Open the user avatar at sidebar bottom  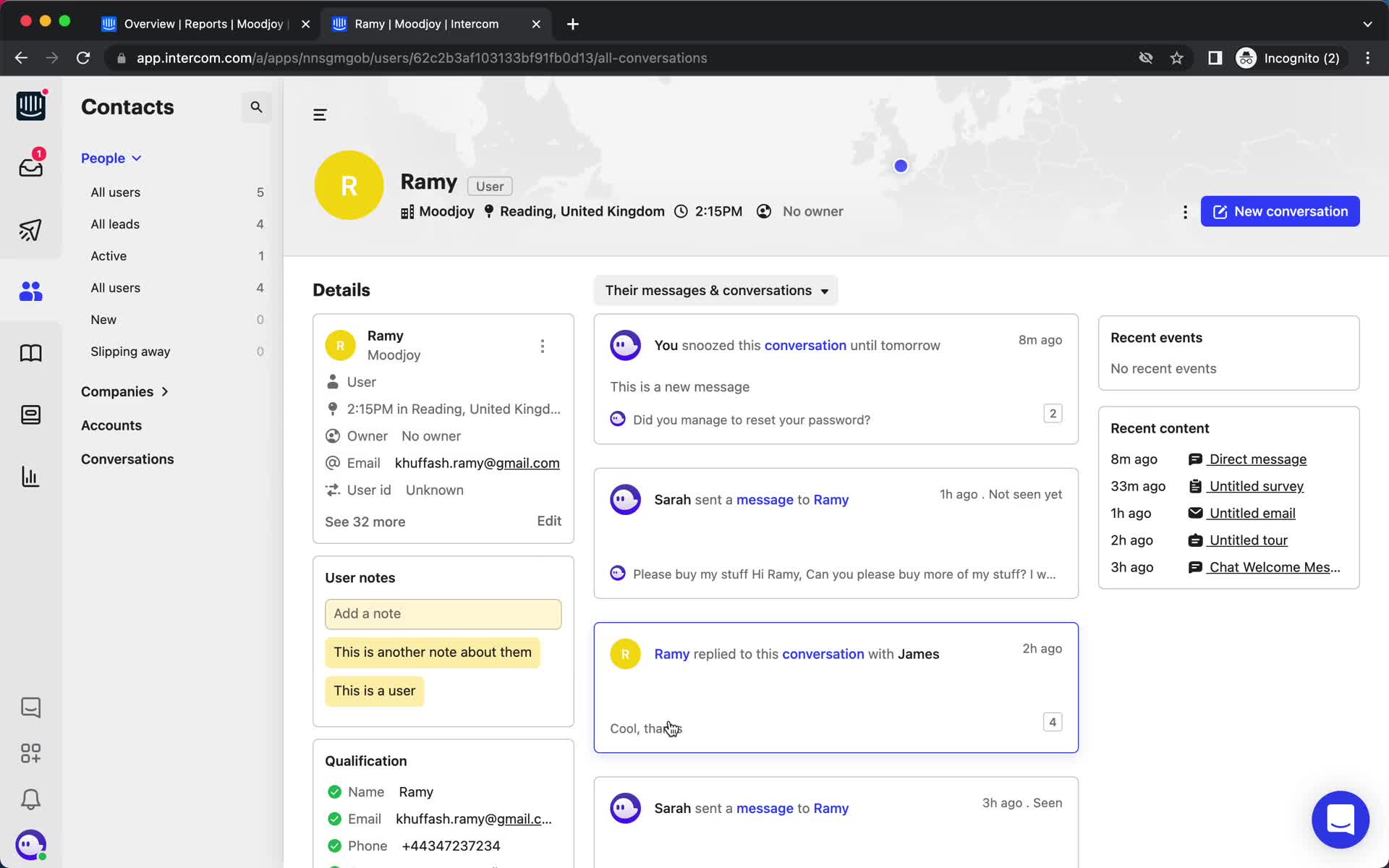pos(30,845)
